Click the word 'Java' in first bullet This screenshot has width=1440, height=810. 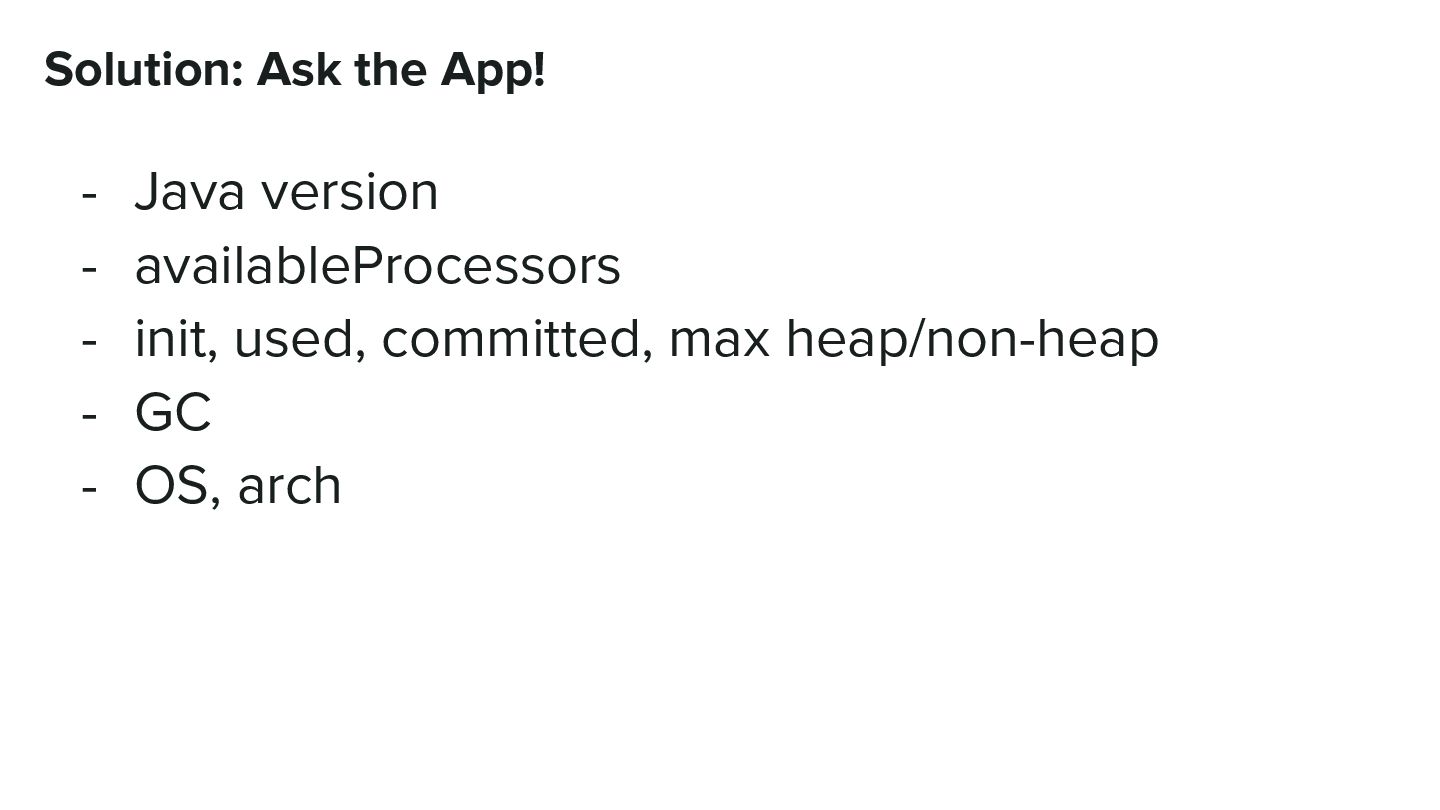[189, 192]
